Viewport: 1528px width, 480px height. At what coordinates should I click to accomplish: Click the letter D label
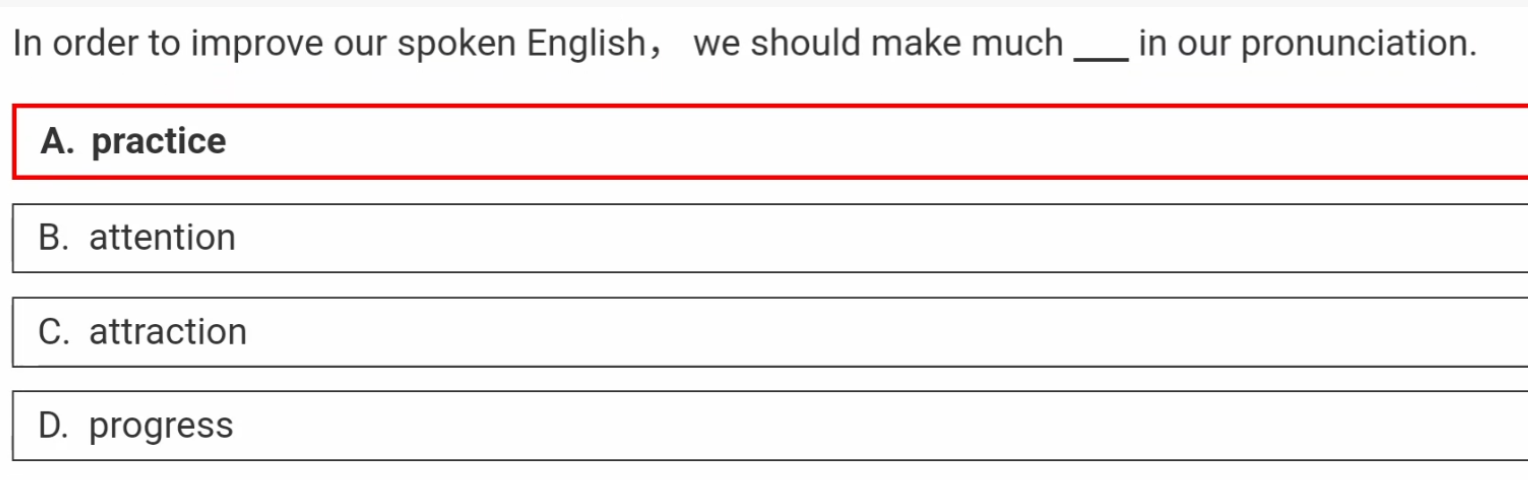pos(54,426)
